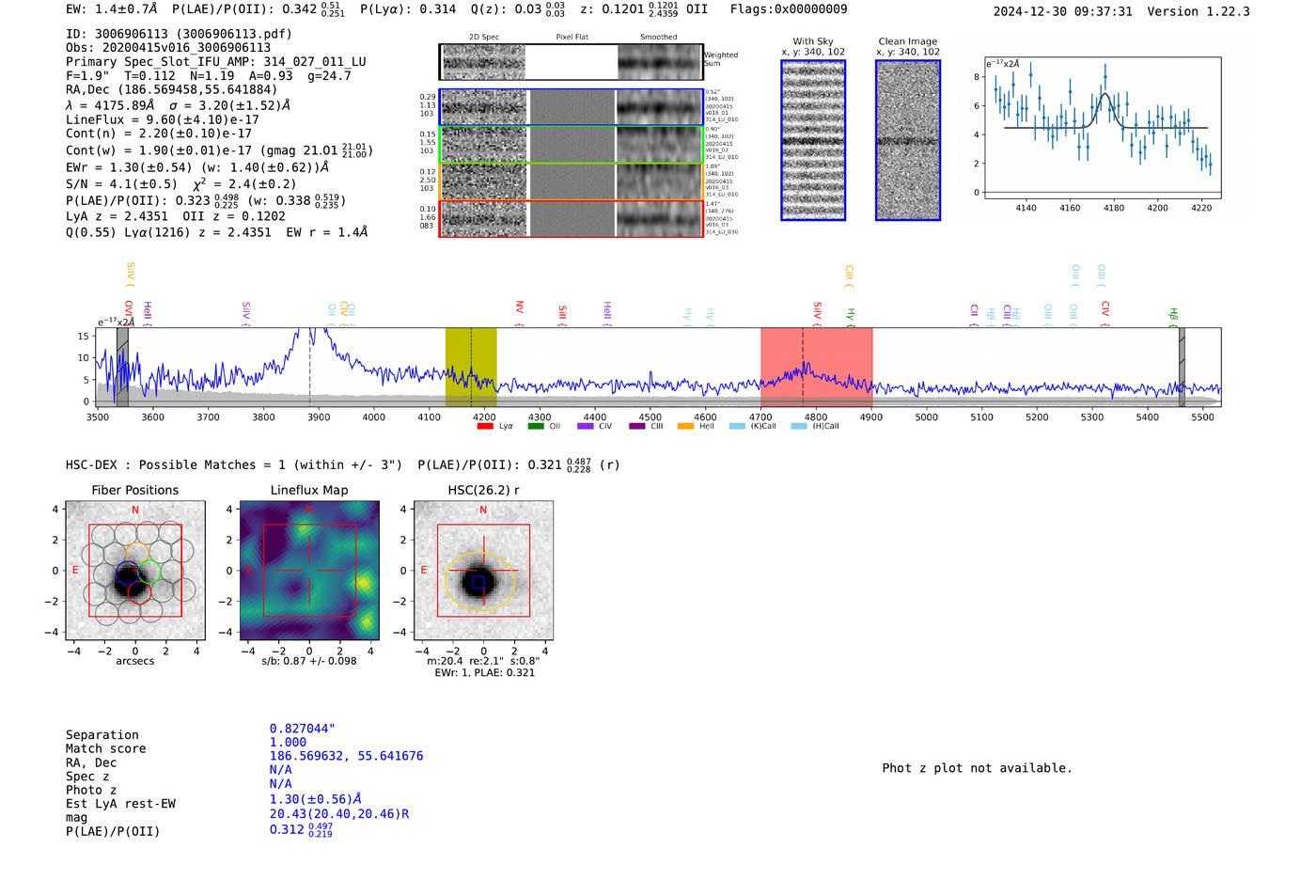
Task: Open the HSC(26.2) r image panel
Action: click(x=483, y=571)
